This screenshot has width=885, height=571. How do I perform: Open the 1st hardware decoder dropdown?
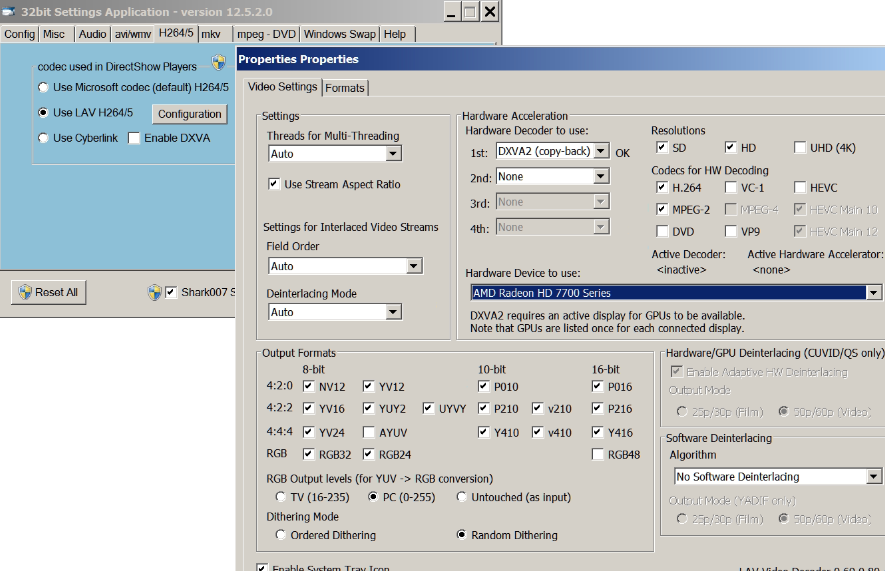pyautogui.click(x=600, y=151)
